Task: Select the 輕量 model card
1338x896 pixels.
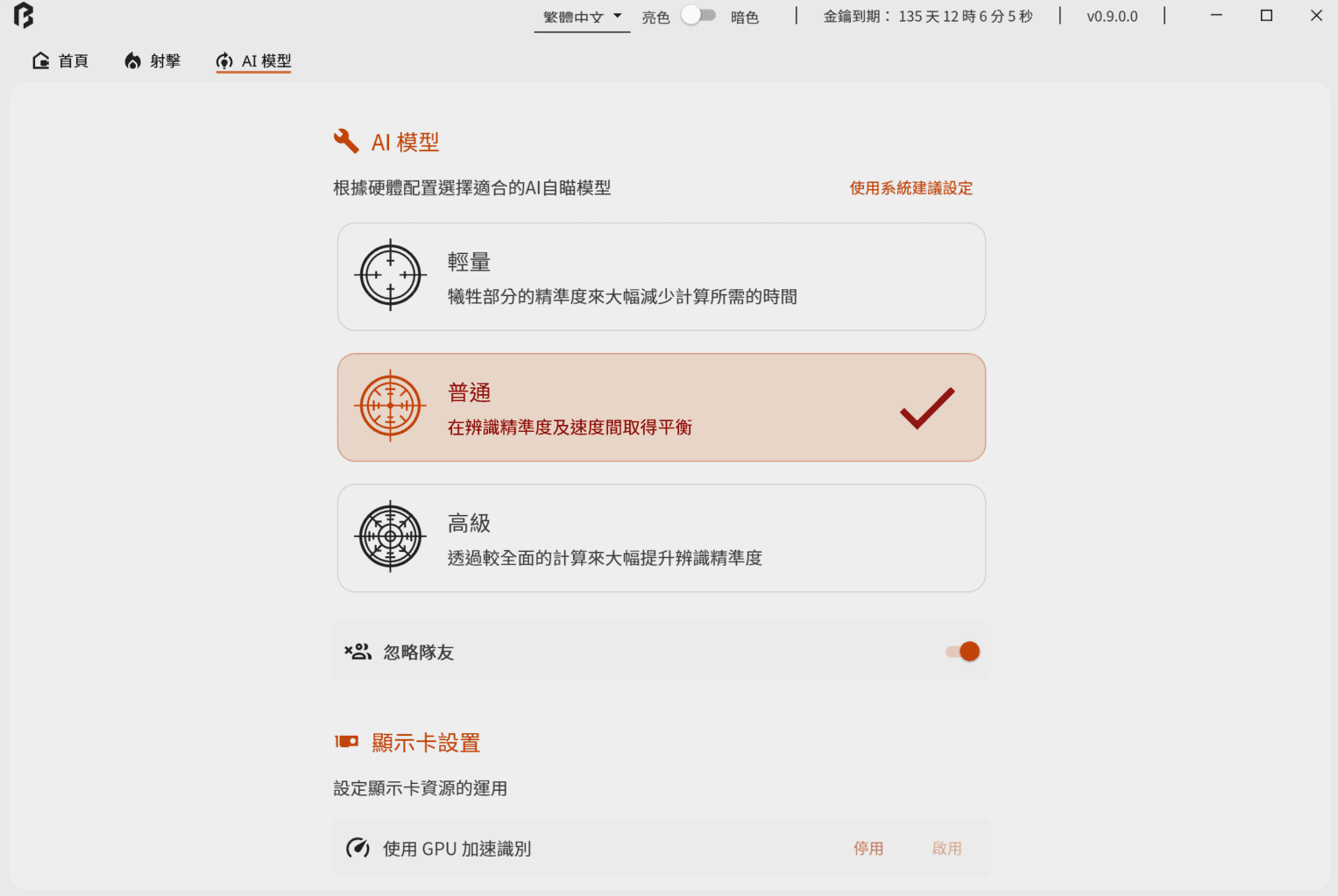Action: click(662, 277)
